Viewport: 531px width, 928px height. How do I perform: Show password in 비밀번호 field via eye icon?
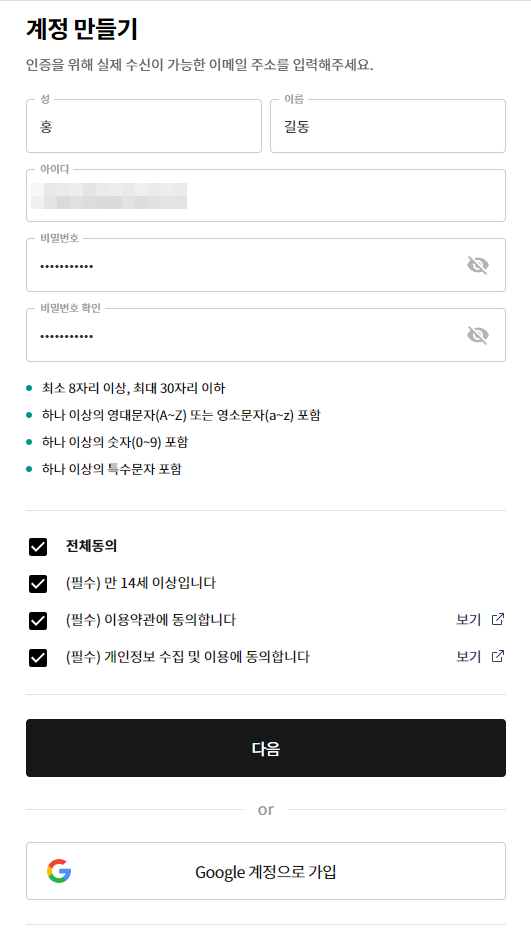point(478,266)
